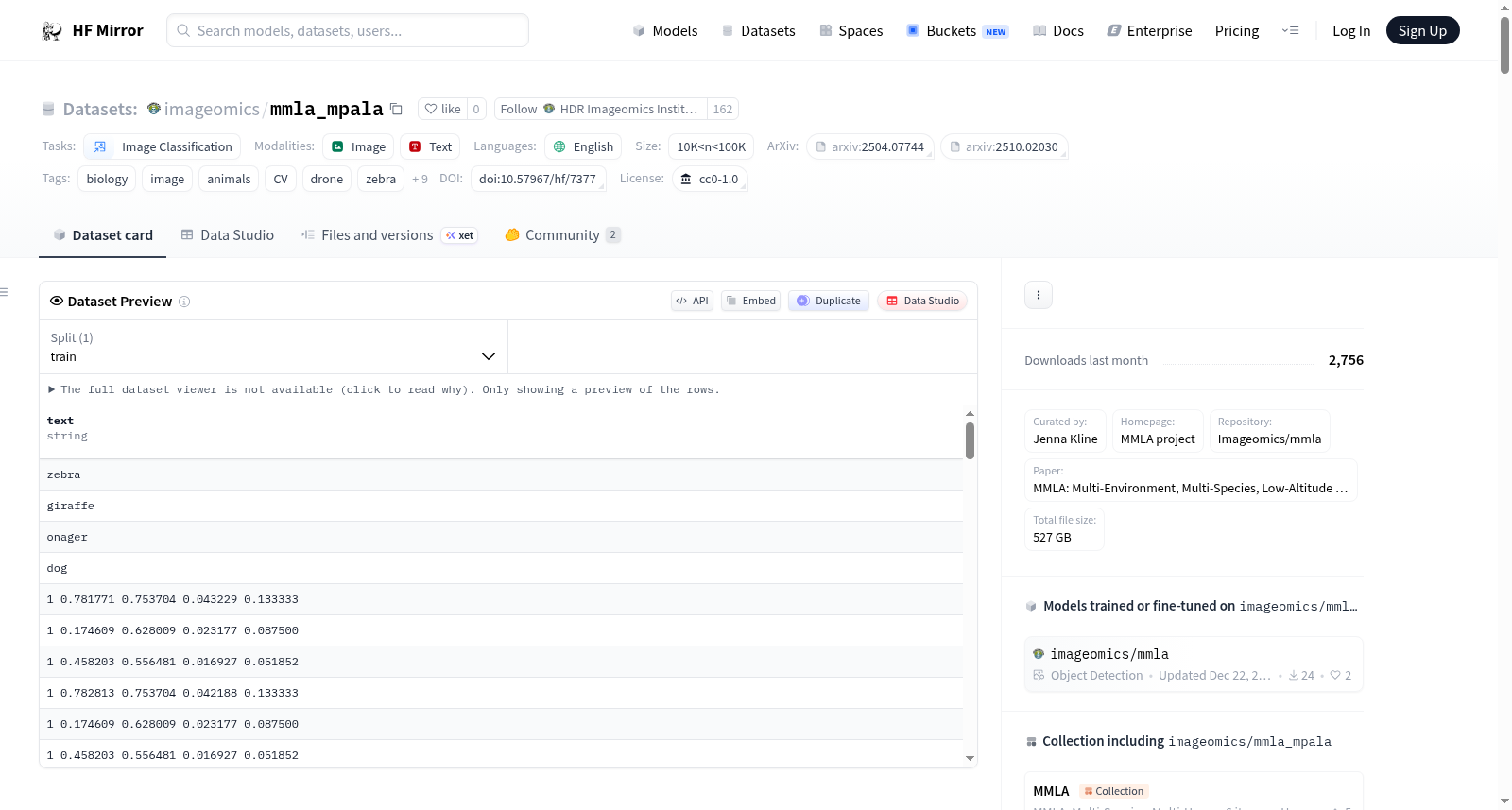1512x810 pixels.
Task: Open Docs in the top navigation
Action: [1058, 31]
